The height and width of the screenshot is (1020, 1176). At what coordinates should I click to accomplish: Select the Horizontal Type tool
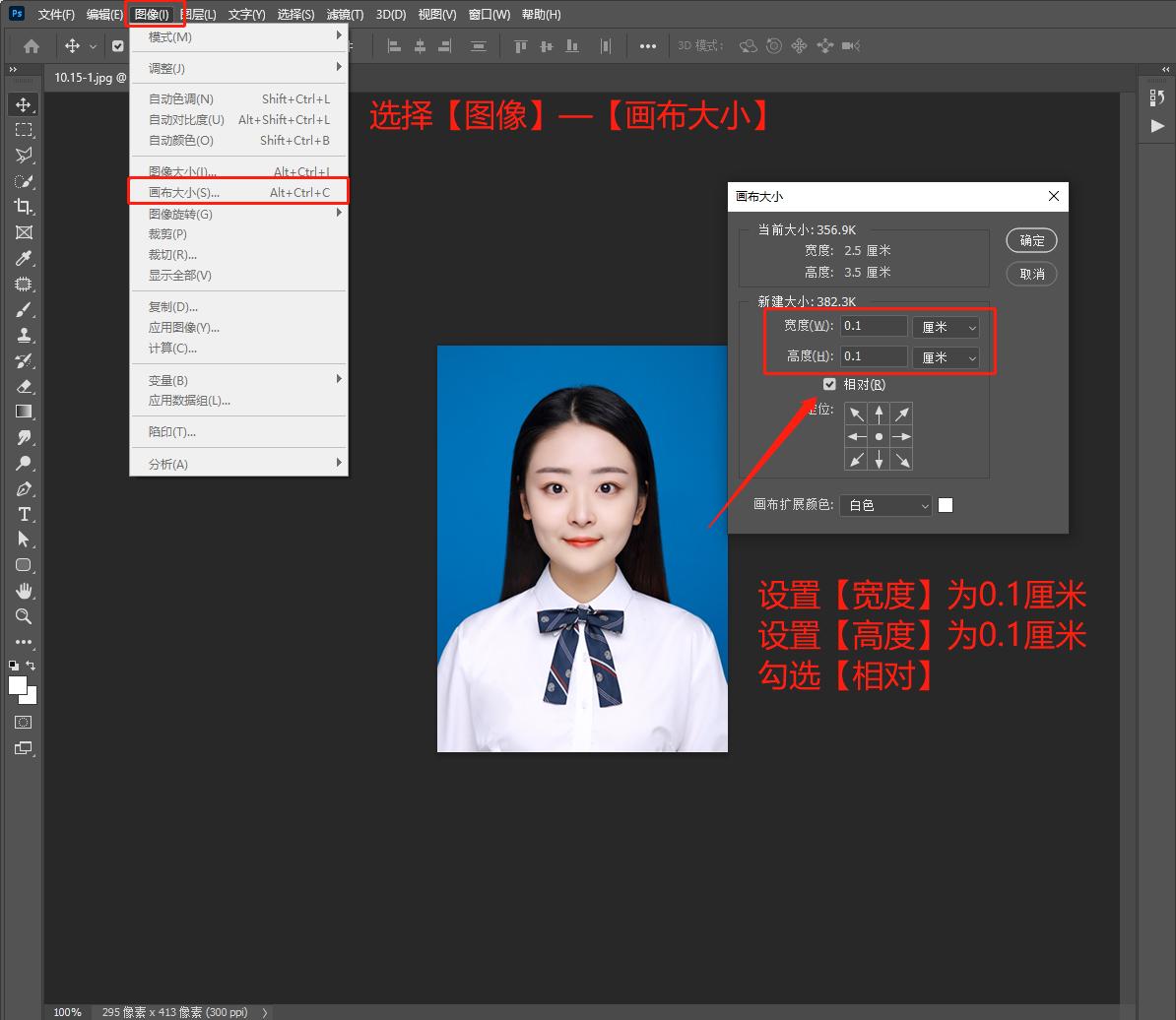pos(24,514)
